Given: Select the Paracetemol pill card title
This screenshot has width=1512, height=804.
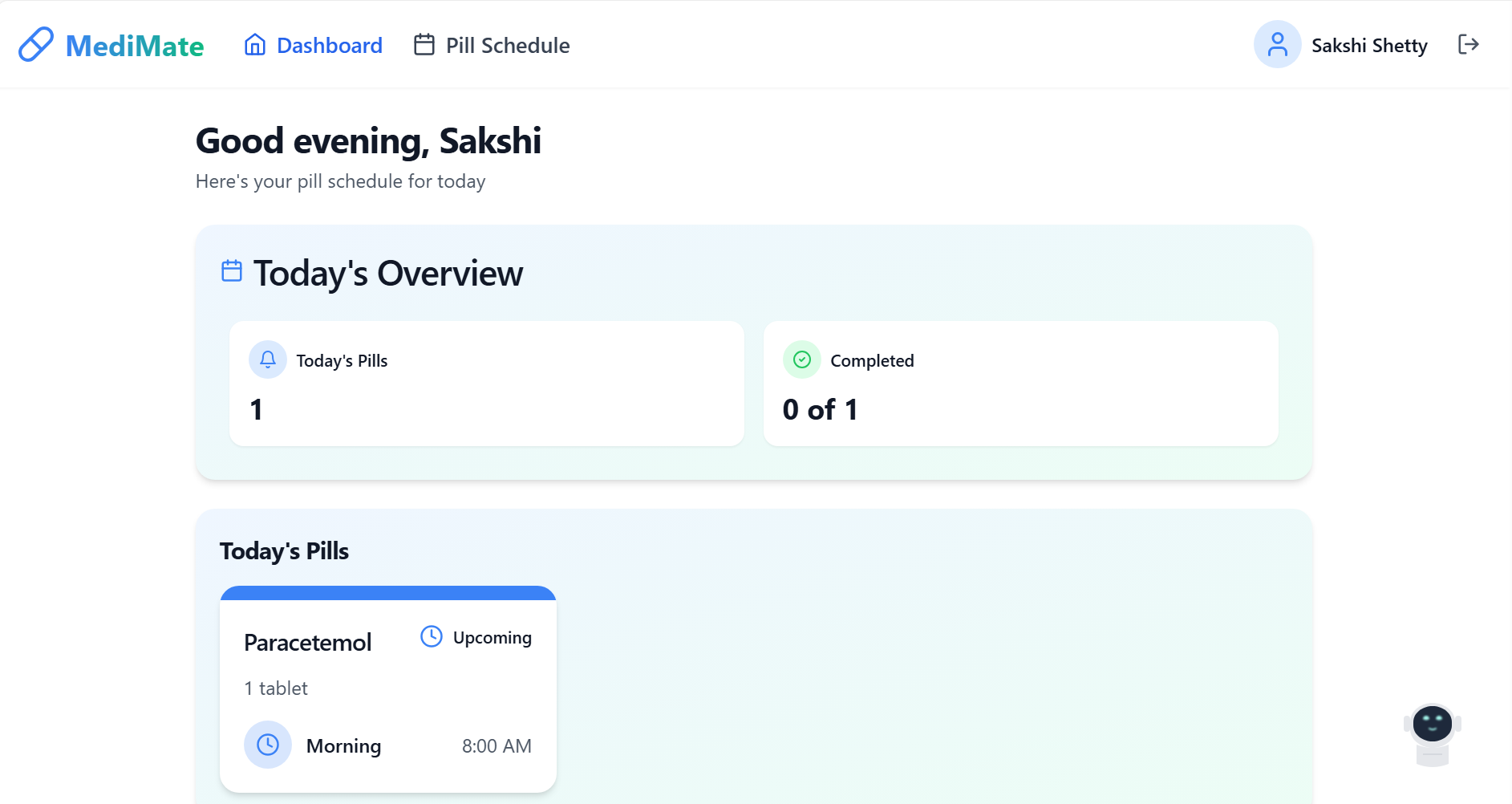Looking at the screenshot, I should 308,643.
